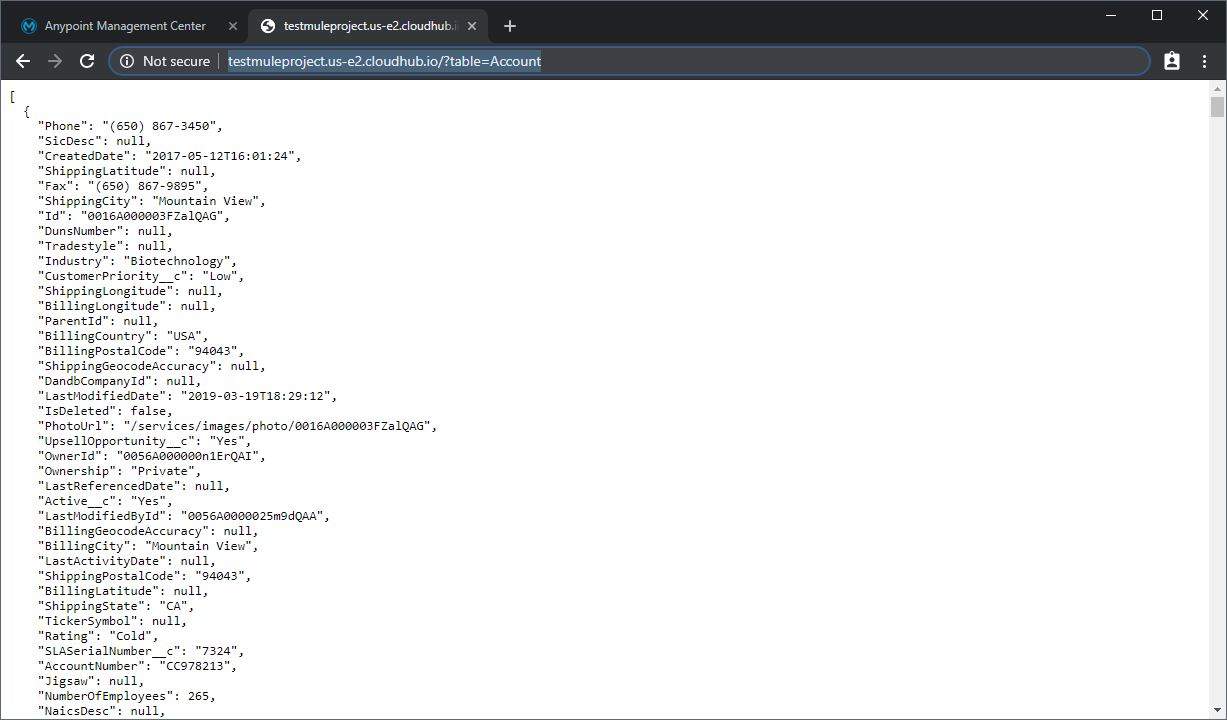
Task: Go back to the previous page
Action: [x=23, y=61]
